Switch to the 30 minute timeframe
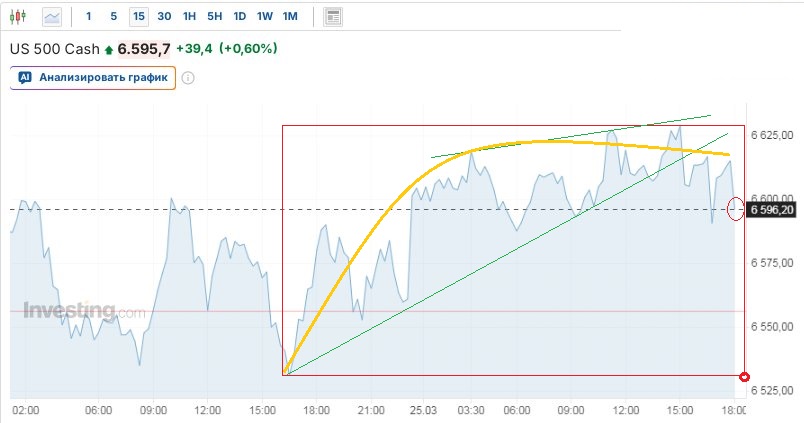 pyautogui.click(x=164, y=16)
